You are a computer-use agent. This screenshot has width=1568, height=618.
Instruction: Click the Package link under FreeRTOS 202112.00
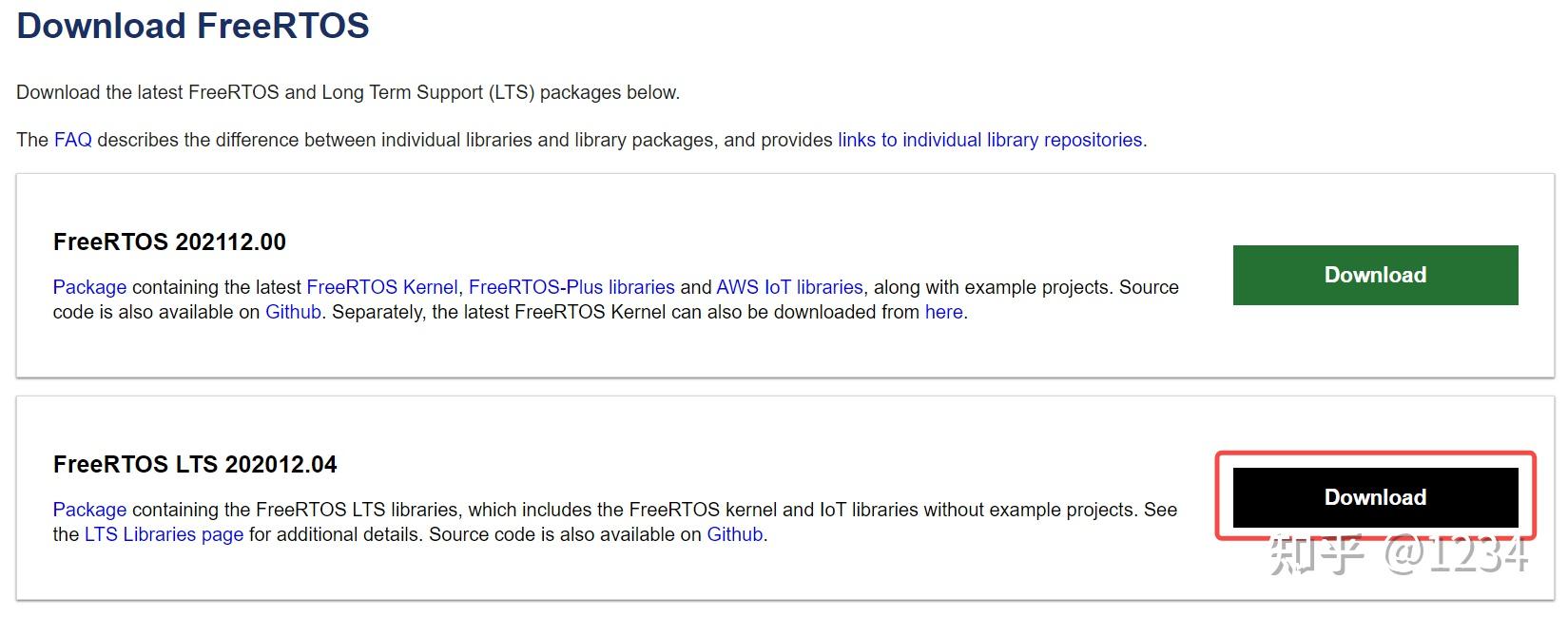(88, 286)
